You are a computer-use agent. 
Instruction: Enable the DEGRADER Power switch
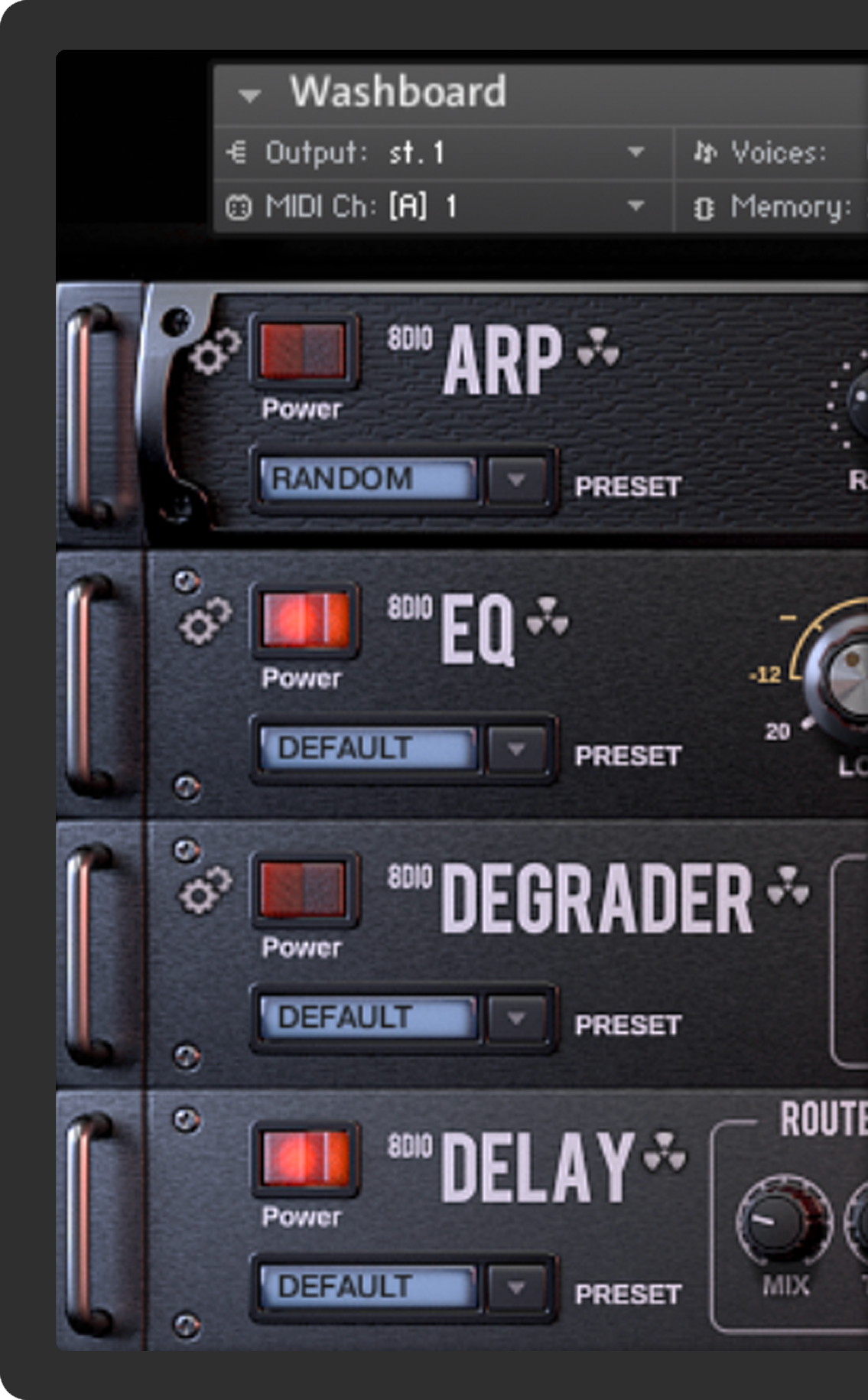click(x=304, y=889)
